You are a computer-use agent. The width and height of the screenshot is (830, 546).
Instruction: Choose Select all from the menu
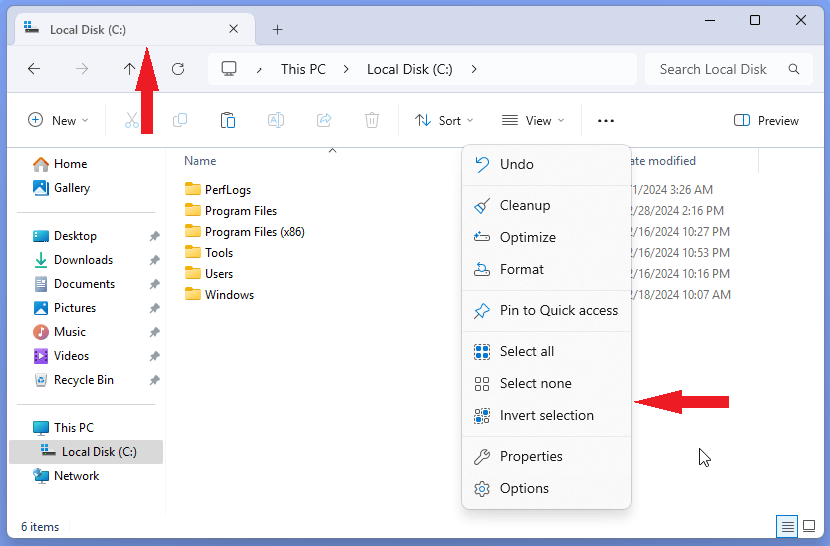tap(546, 352)
